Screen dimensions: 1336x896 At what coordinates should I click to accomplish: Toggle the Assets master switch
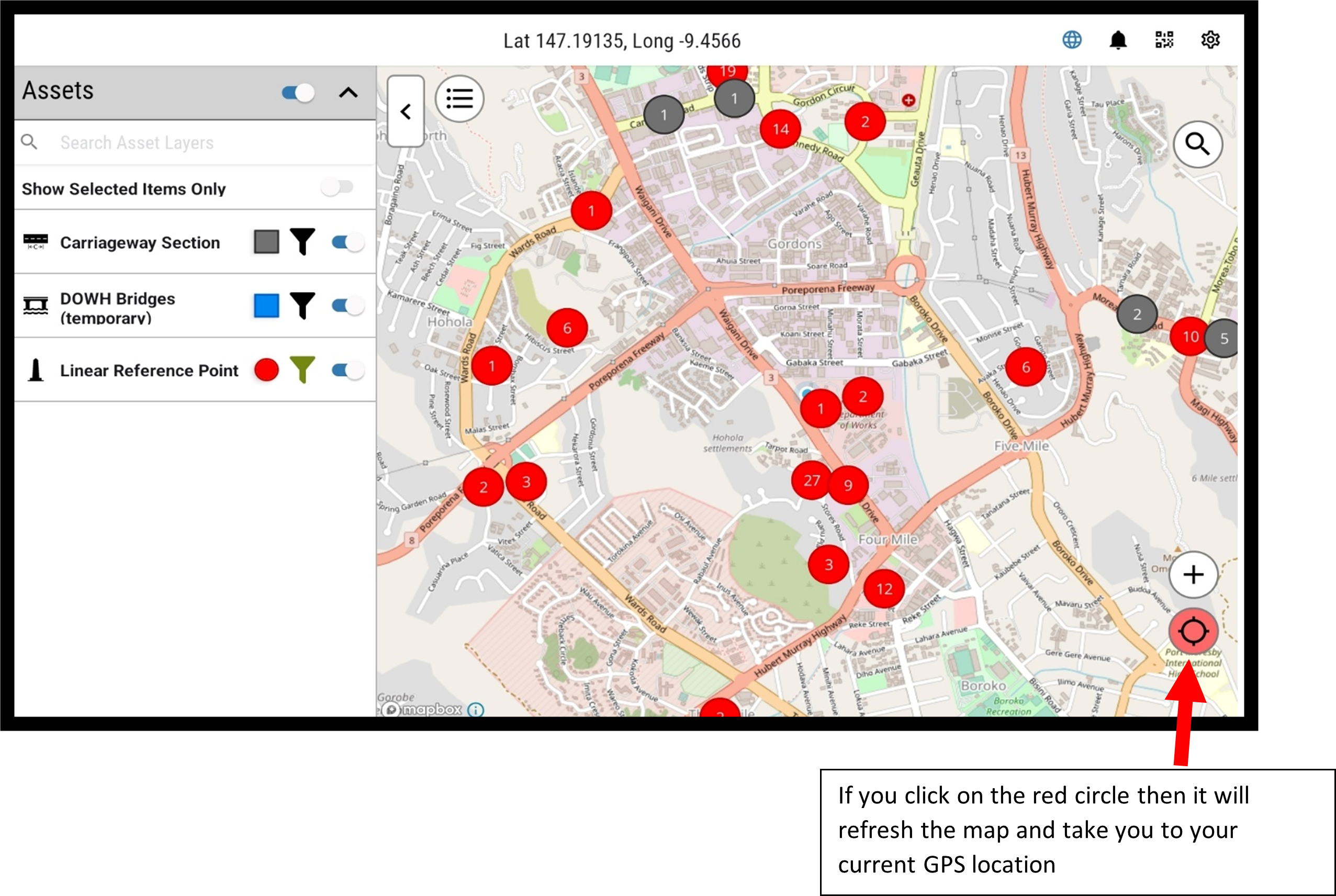[x=298, y=93]
